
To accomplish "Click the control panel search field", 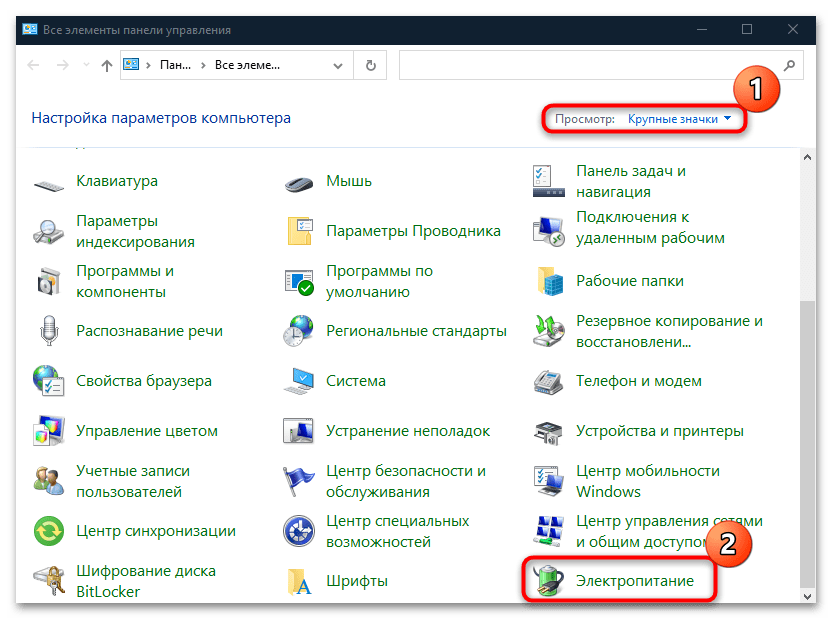I will click(590, 66).
